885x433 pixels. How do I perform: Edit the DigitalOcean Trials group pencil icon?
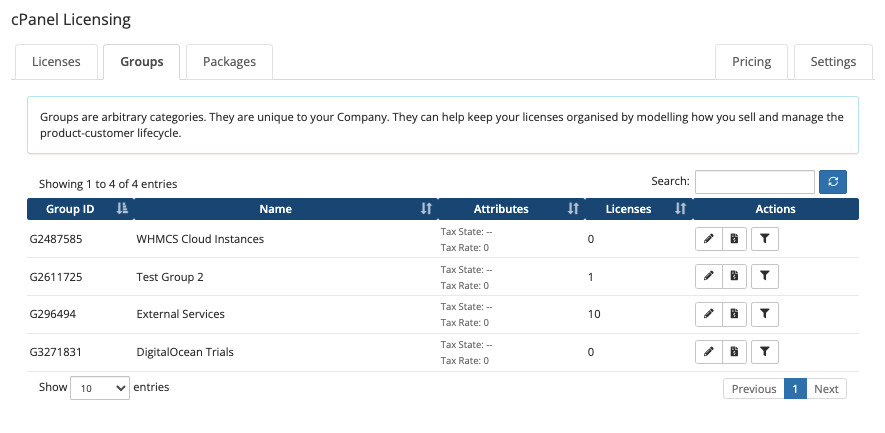click(708, 352)
